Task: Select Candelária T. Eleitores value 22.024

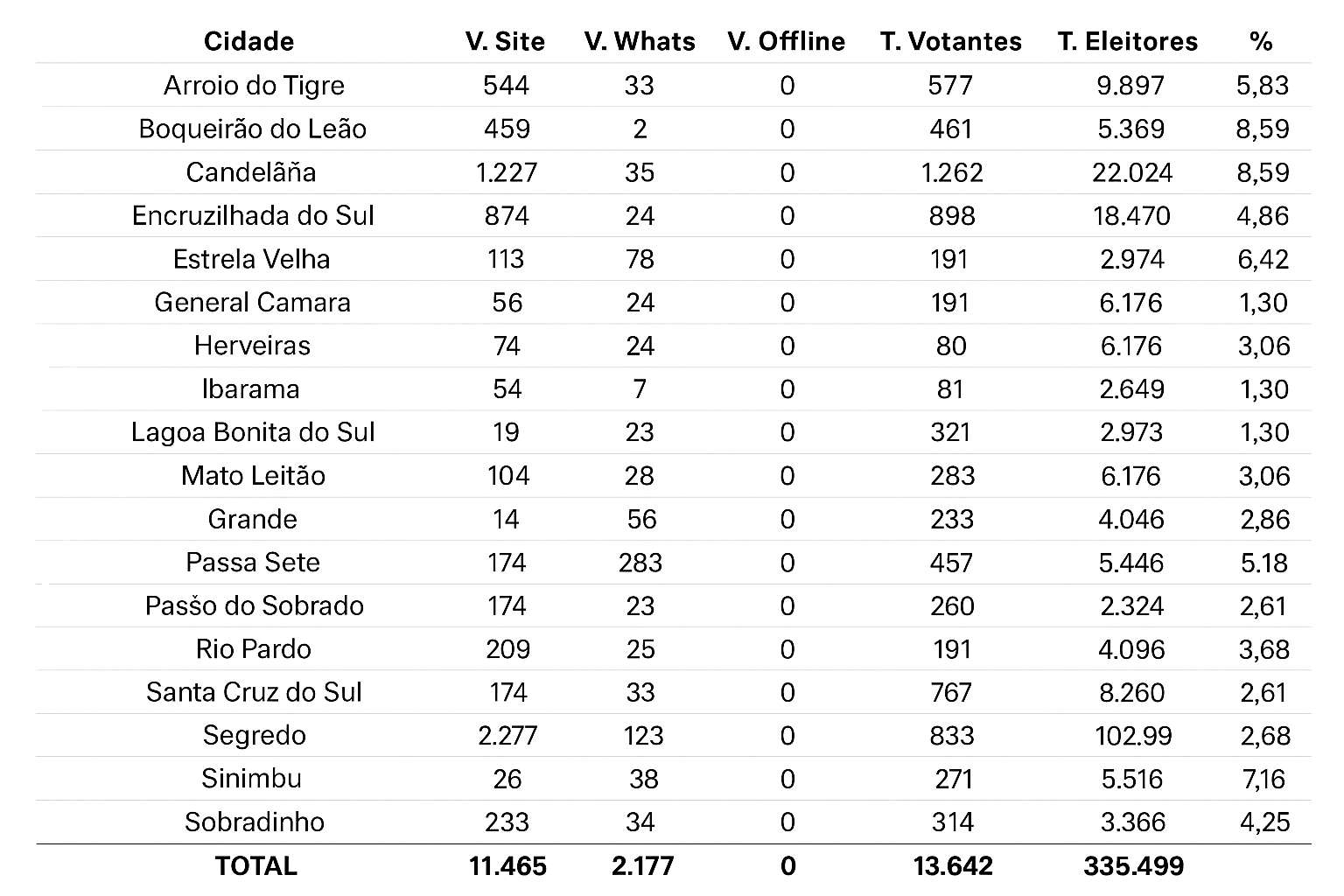Action: pyautogui.click(x=1132, y=171)
